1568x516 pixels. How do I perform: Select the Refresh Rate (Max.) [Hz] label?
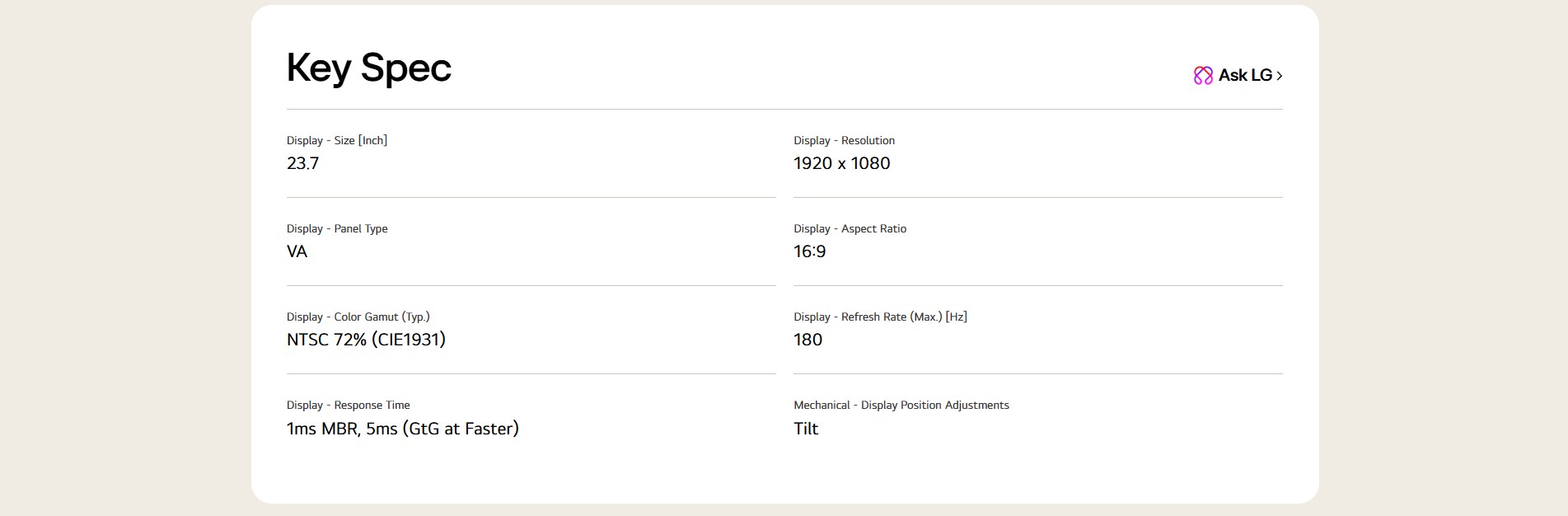pos(880,317)
